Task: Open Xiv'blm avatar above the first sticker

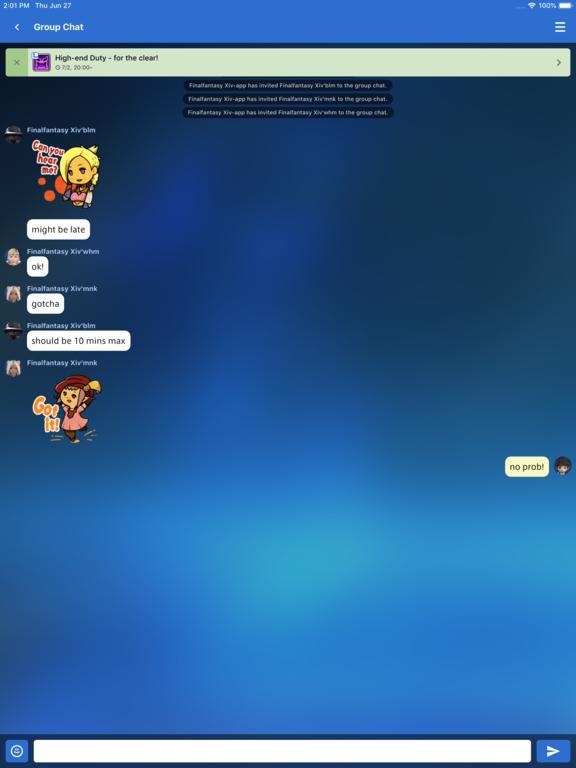Action: 13,134
